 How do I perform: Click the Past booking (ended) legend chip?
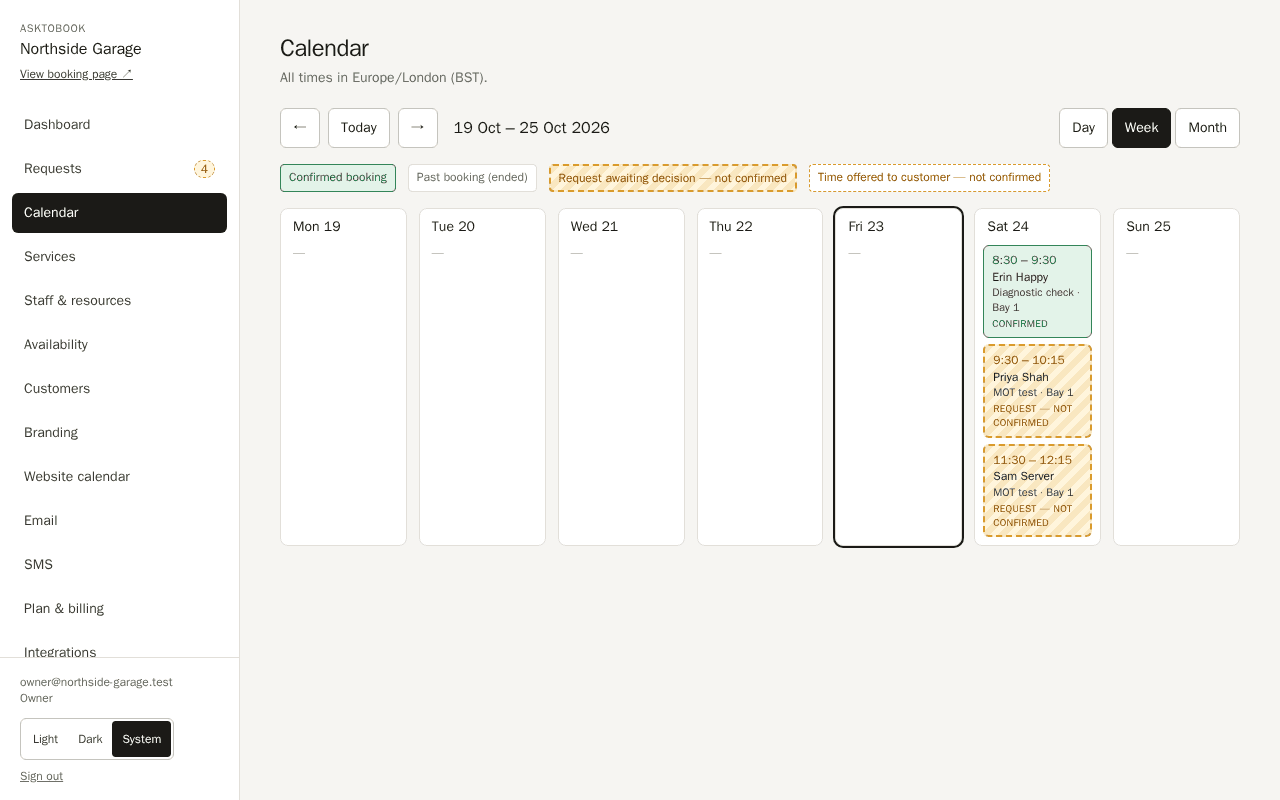coord(472,178)
